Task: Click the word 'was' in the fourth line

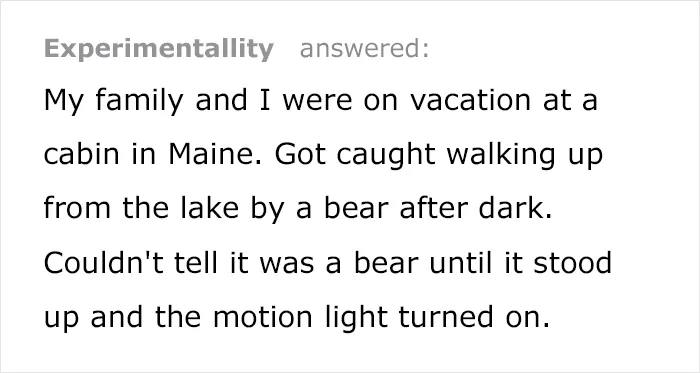Action: 287,263
